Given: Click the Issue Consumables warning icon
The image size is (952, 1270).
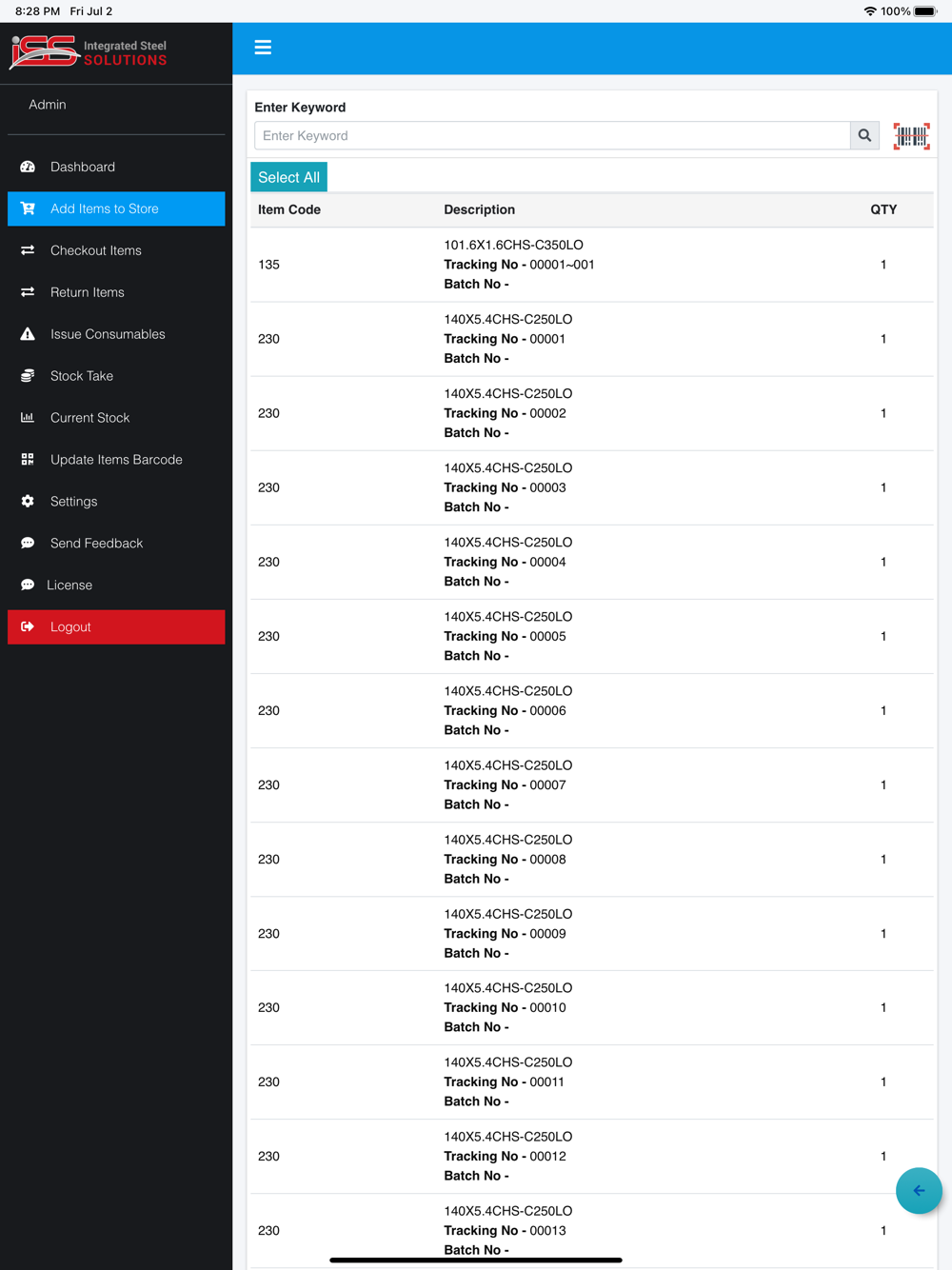Looking at the screenshot, I should click(28, 334).
